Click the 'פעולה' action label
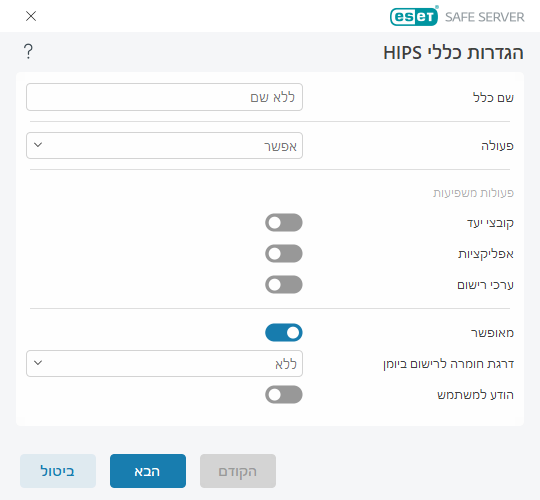The image size is (540, 500). pyautogui.click(x=497, y=146)
